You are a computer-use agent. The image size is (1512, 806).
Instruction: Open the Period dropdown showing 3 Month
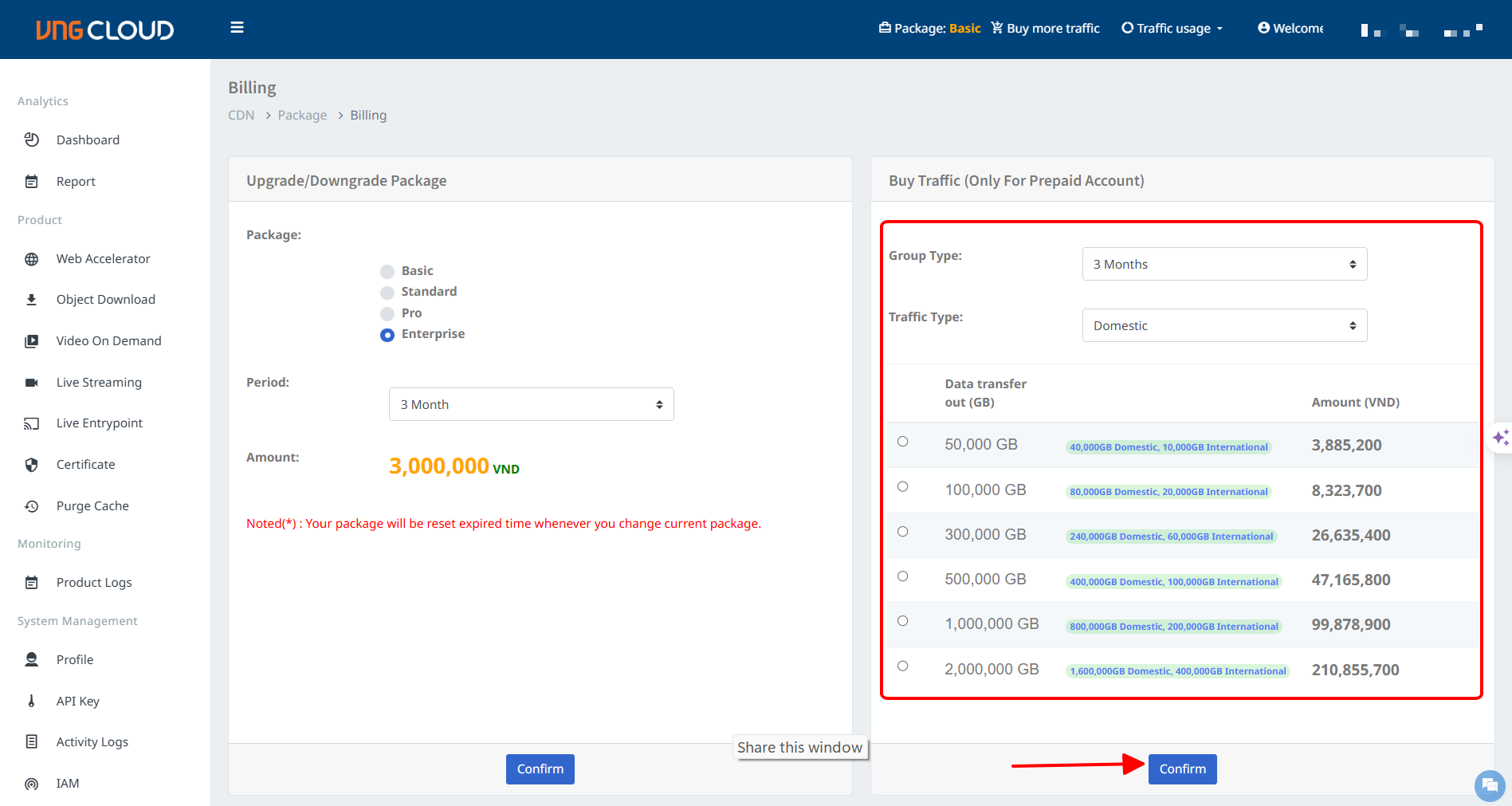(x=531, y=404)
